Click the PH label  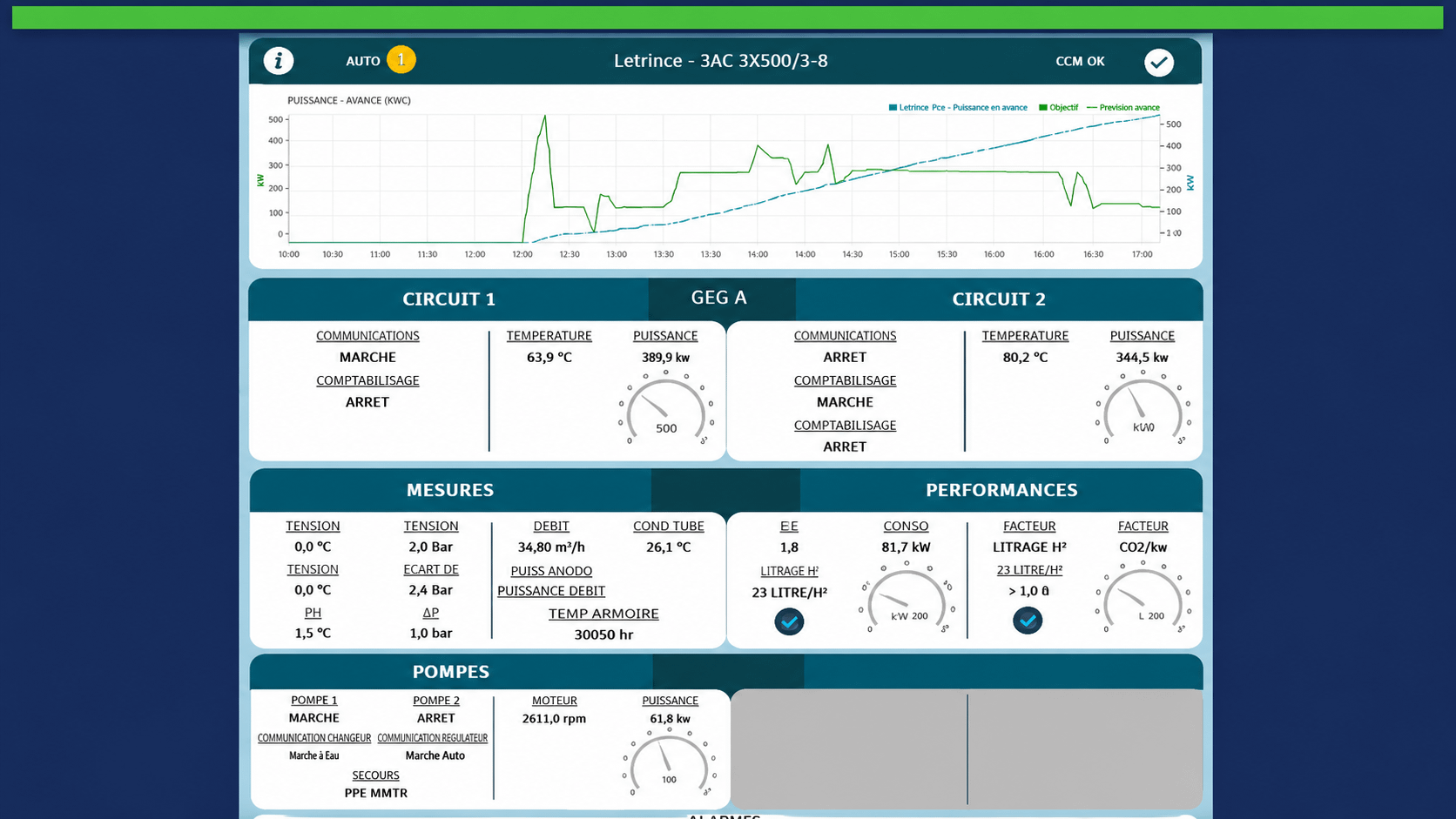pos(313,613)
